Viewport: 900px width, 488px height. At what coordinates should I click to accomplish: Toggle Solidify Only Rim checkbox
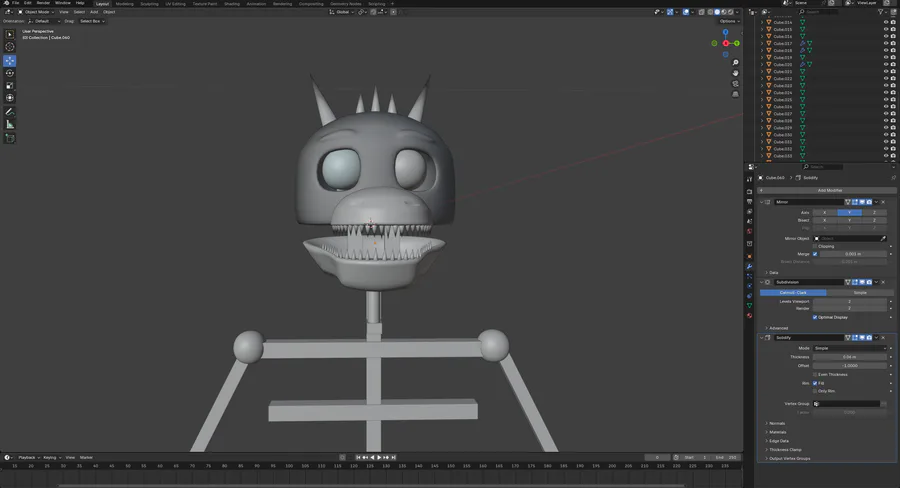pos(815,391)
